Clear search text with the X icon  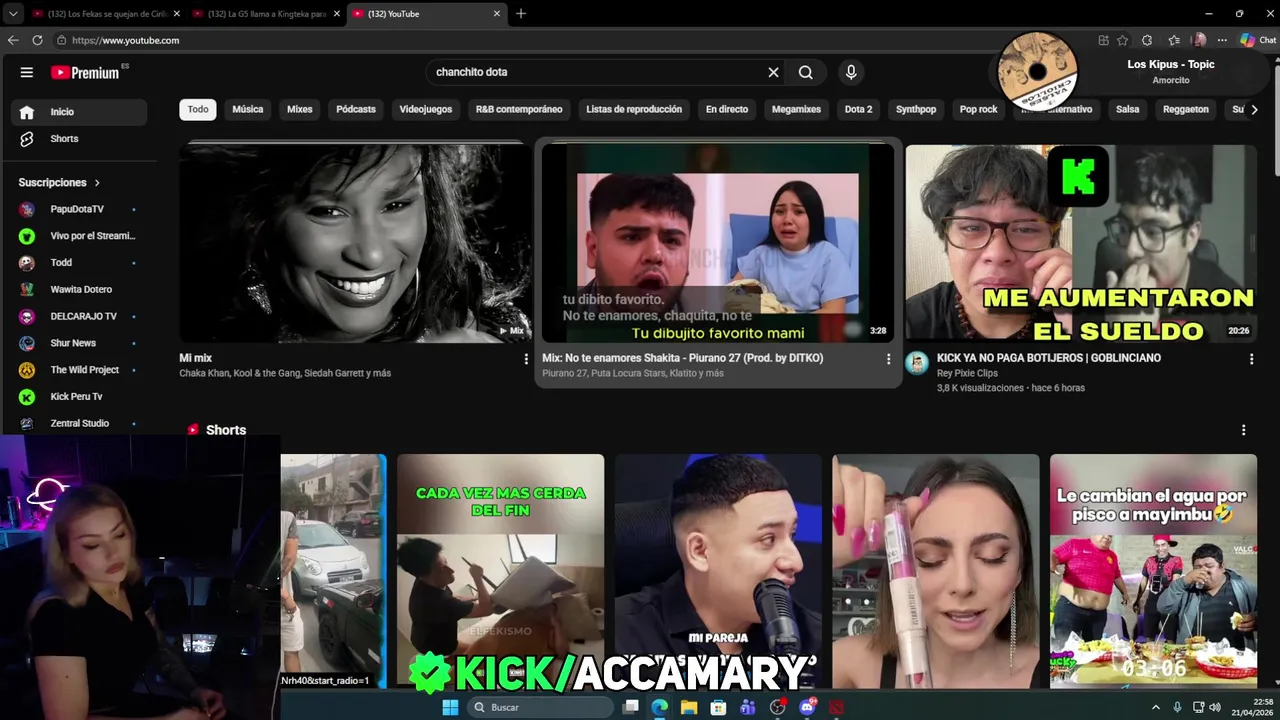click(773, 72)
